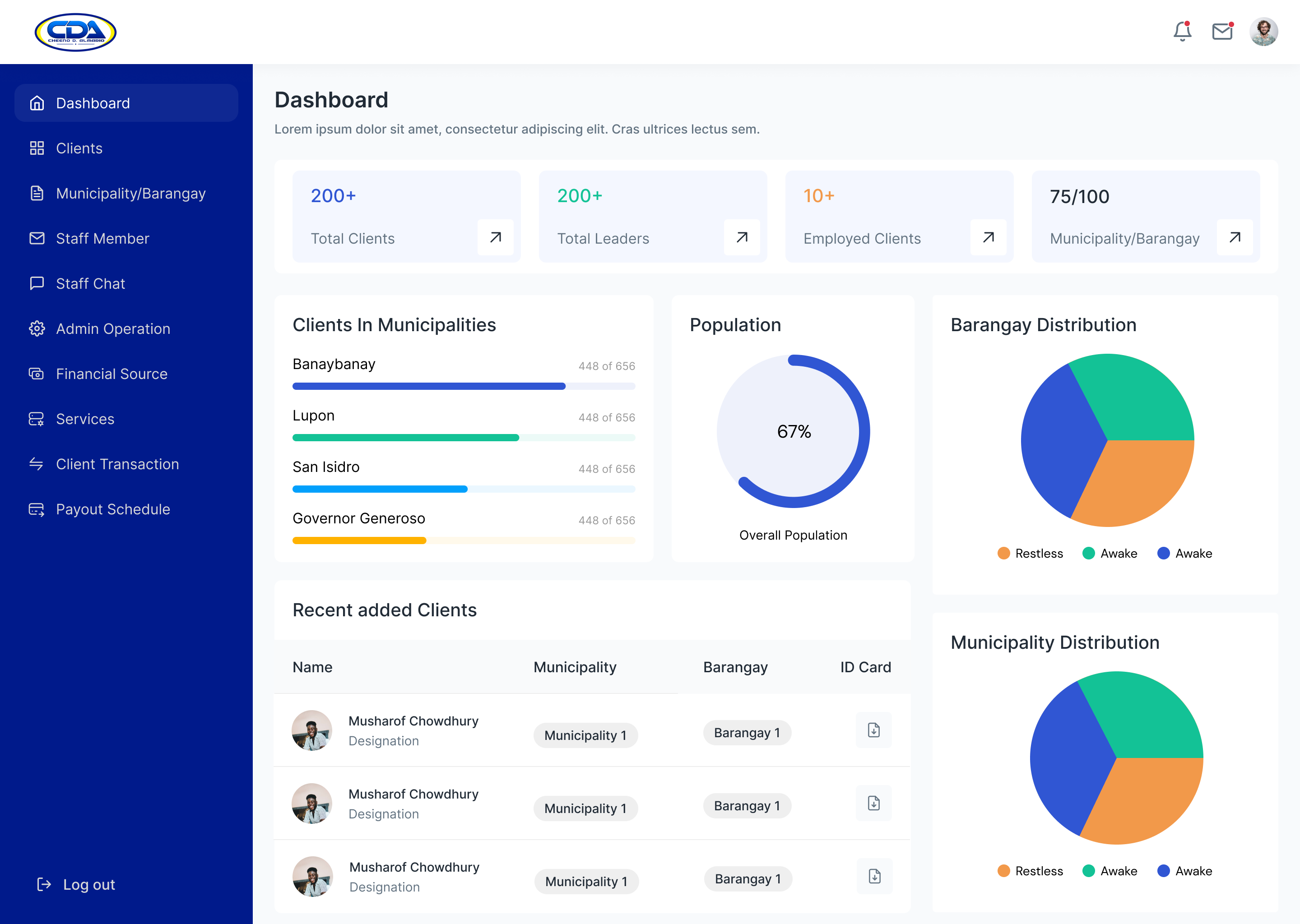
Task: Navigate to Payout Schedule
Action: [x=113, y=509]
